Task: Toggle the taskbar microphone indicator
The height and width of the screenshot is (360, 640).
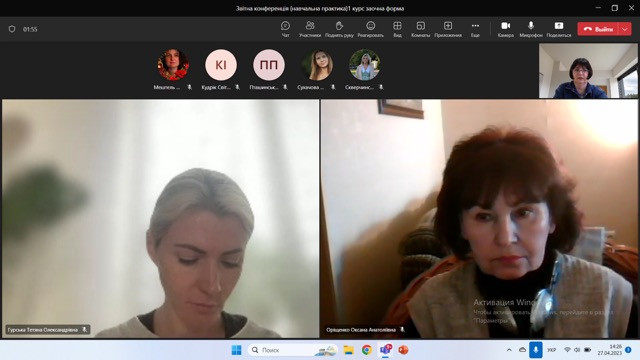Action: [x=536, y=350]
